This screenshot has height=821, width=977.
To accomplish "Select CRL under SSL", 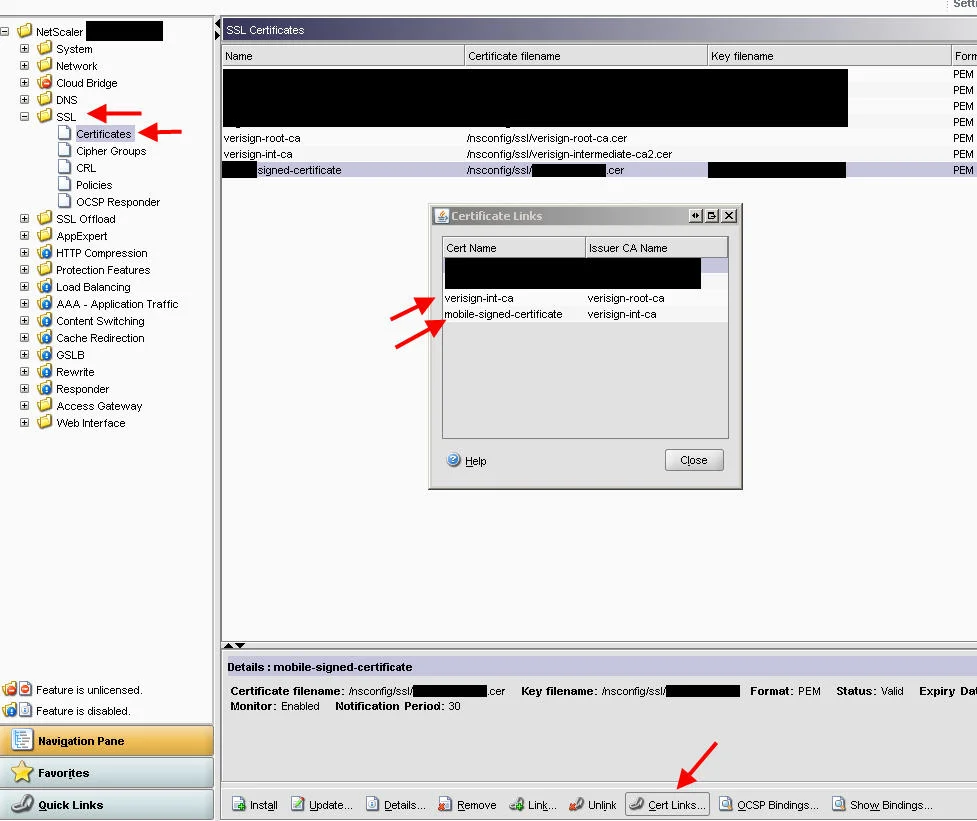I will point(86,168).
